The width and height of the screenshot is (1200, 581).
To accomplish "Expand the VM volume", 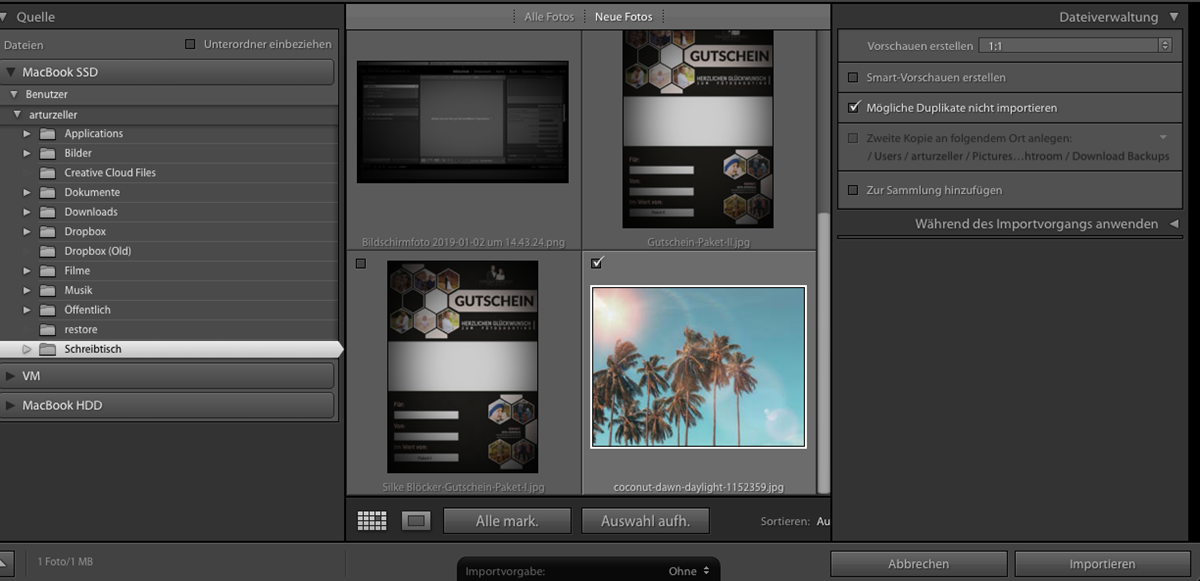I will (x=11, y=376).
